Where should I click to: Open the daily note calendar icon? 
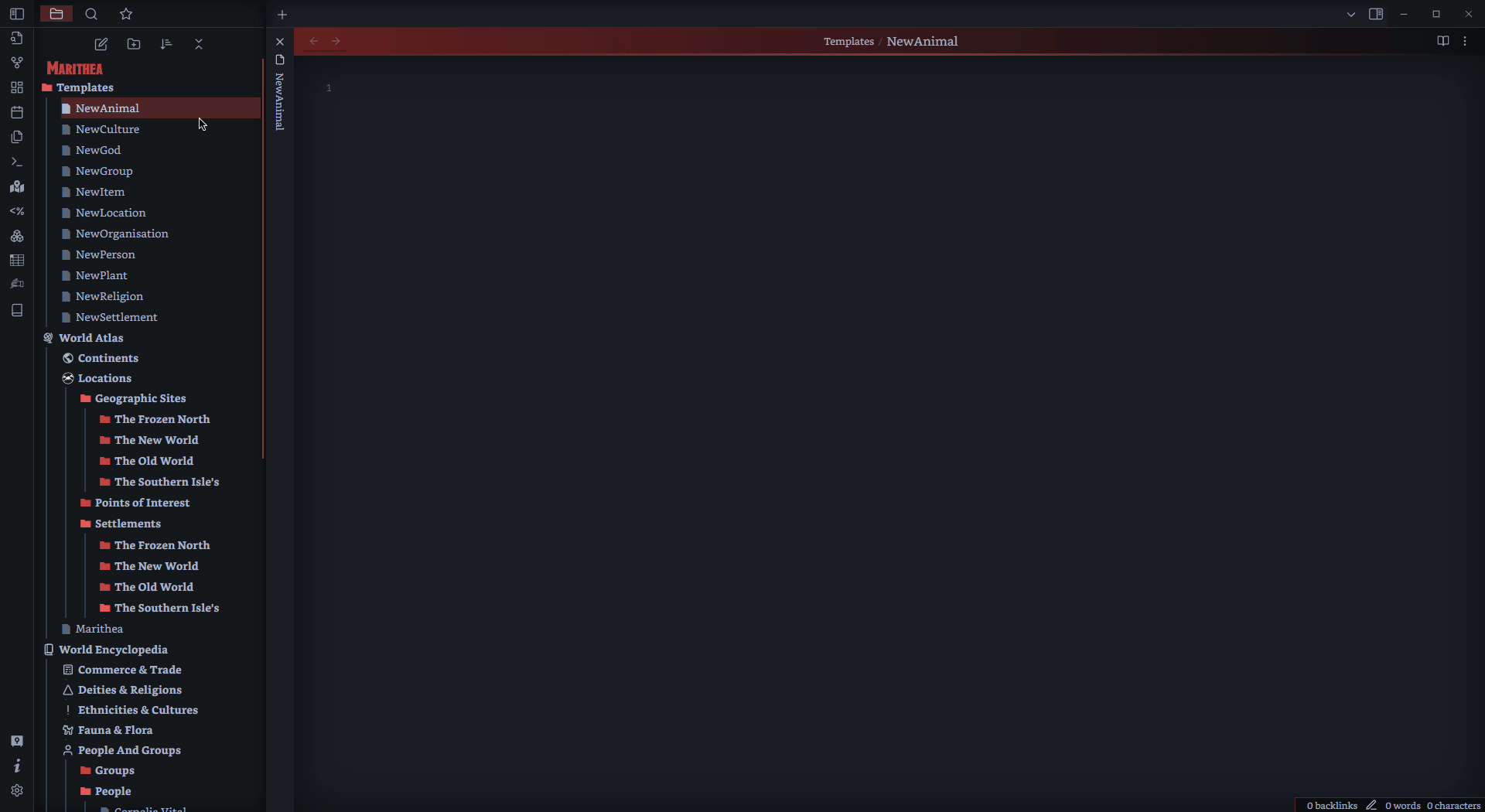point(17,112)
